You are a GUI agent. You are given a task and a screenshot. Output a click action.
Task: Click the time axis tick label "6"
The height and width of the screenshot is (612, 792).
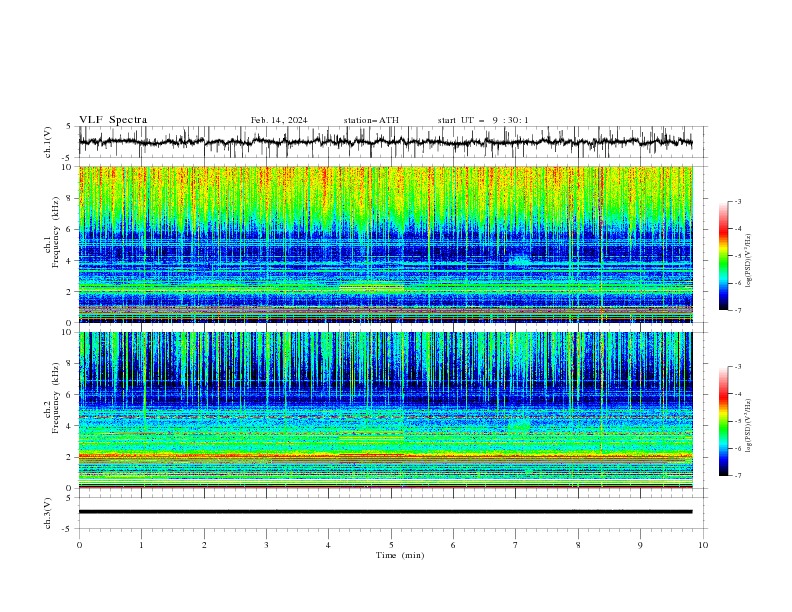pos(453,545)
